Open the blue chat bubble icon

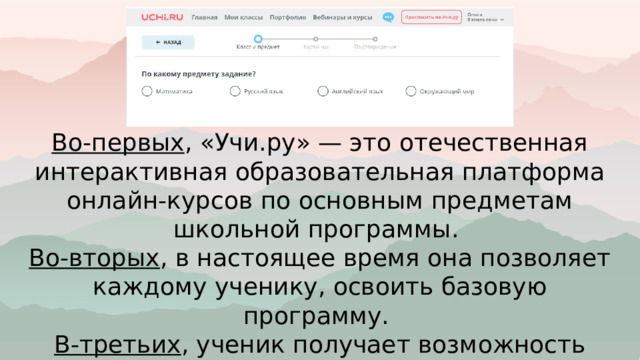pos(388,17)
